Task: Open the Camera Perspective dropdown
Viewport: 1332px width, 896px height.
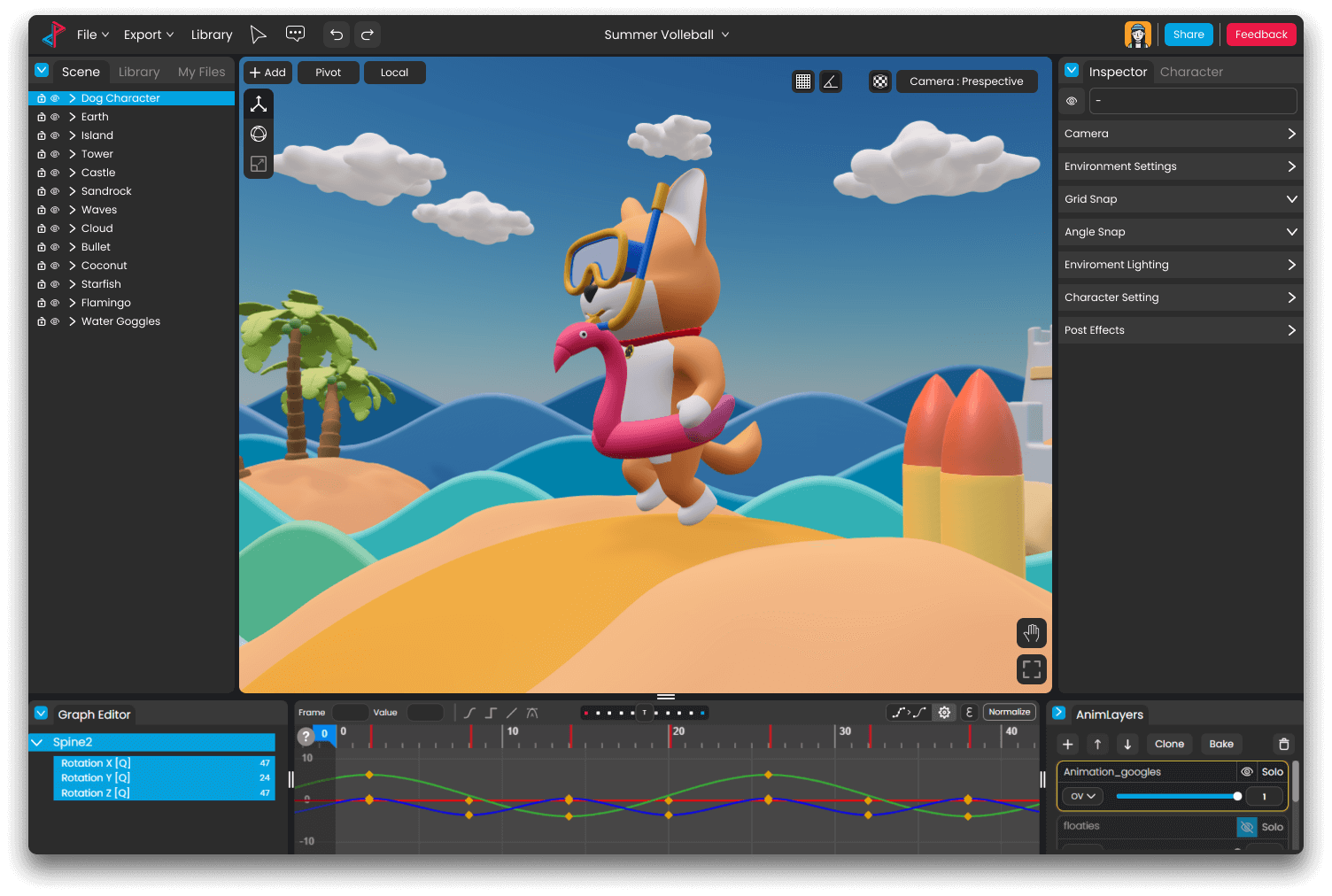Action: click(x=966, y=81)
